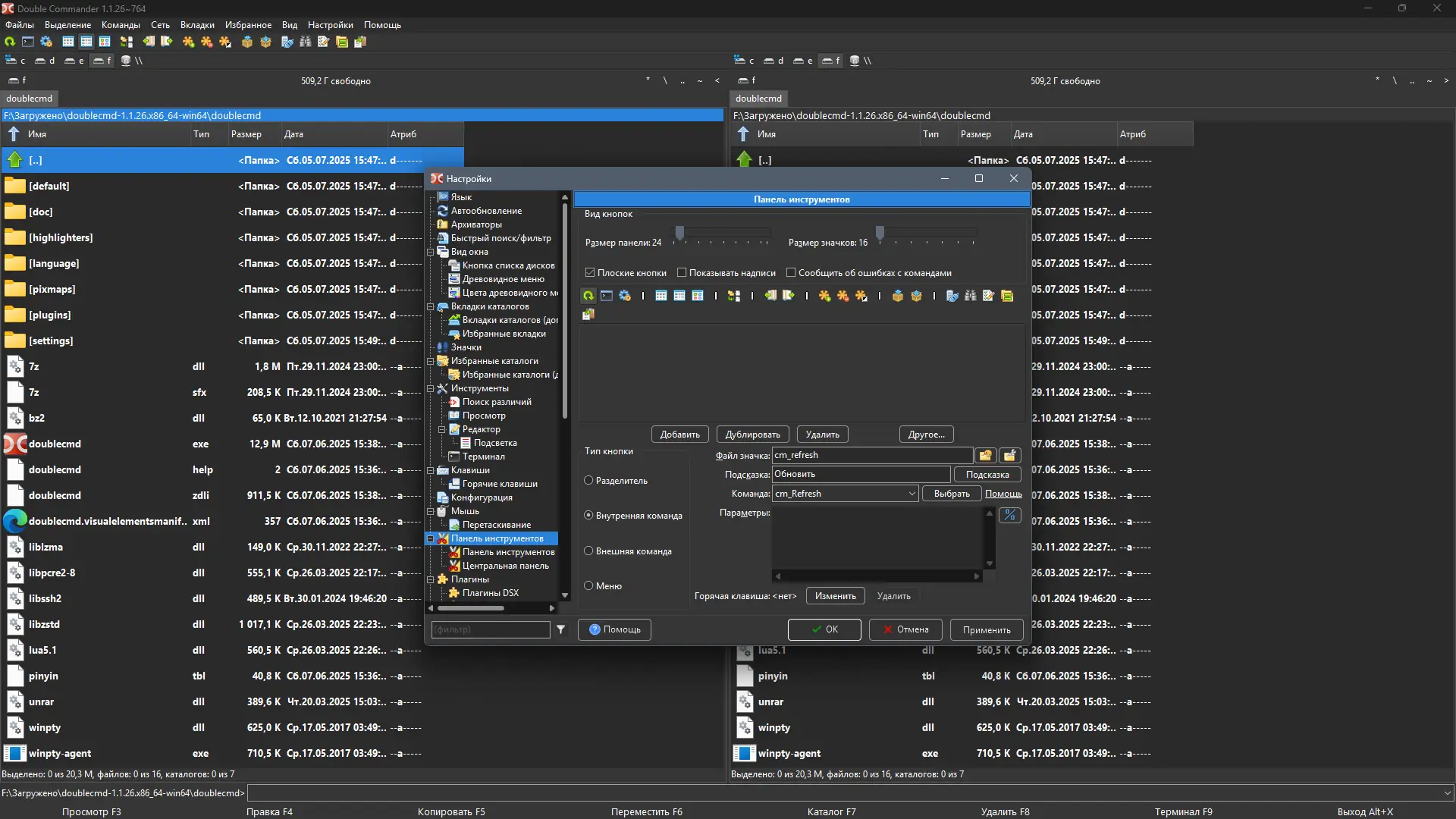Click the Дублировать button
The height and width of the screenshot is (819, 1456).
coord(752,435)
